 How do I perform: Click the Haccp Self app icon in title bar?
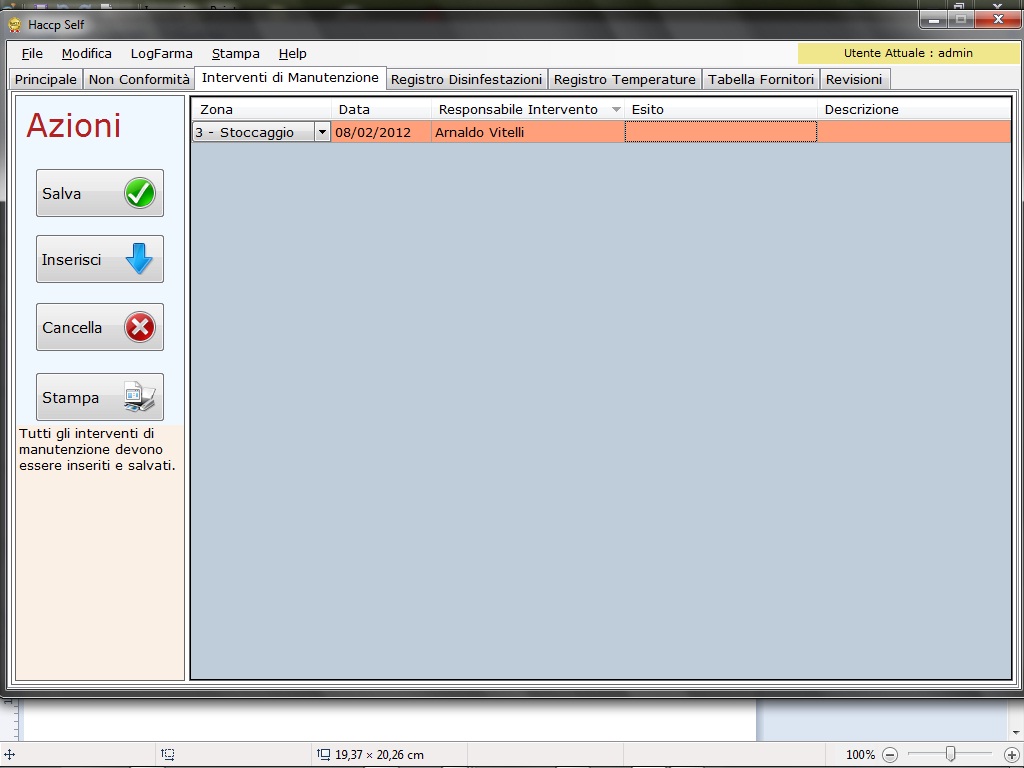click(15, 25)
